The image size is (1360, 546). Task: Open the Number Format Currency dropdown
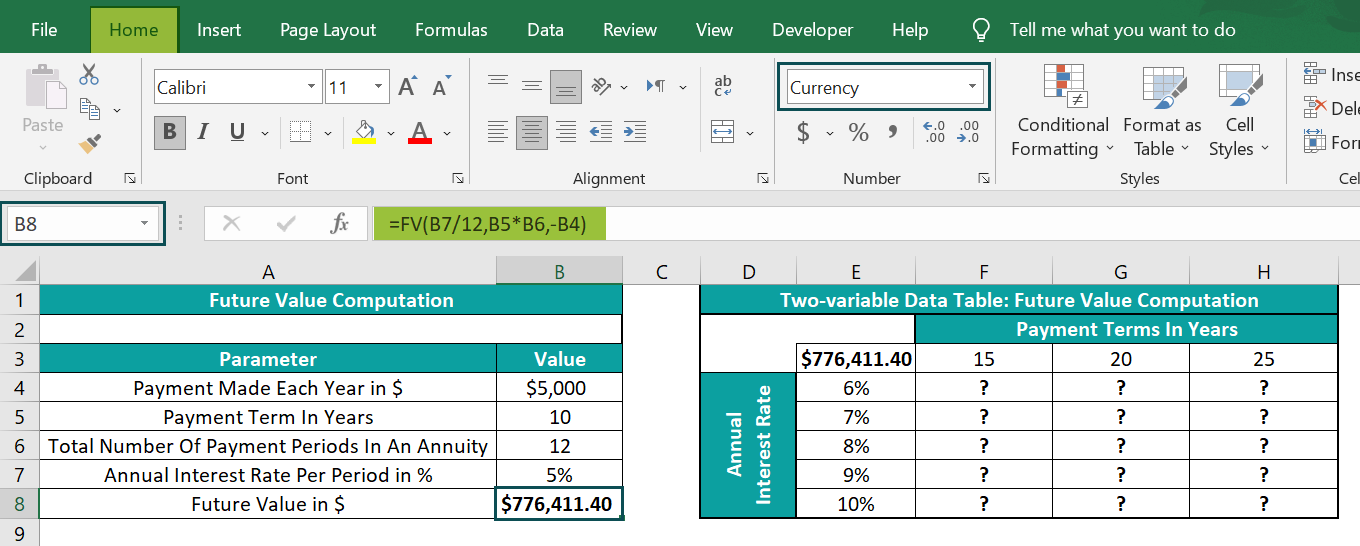click(972, 87)
